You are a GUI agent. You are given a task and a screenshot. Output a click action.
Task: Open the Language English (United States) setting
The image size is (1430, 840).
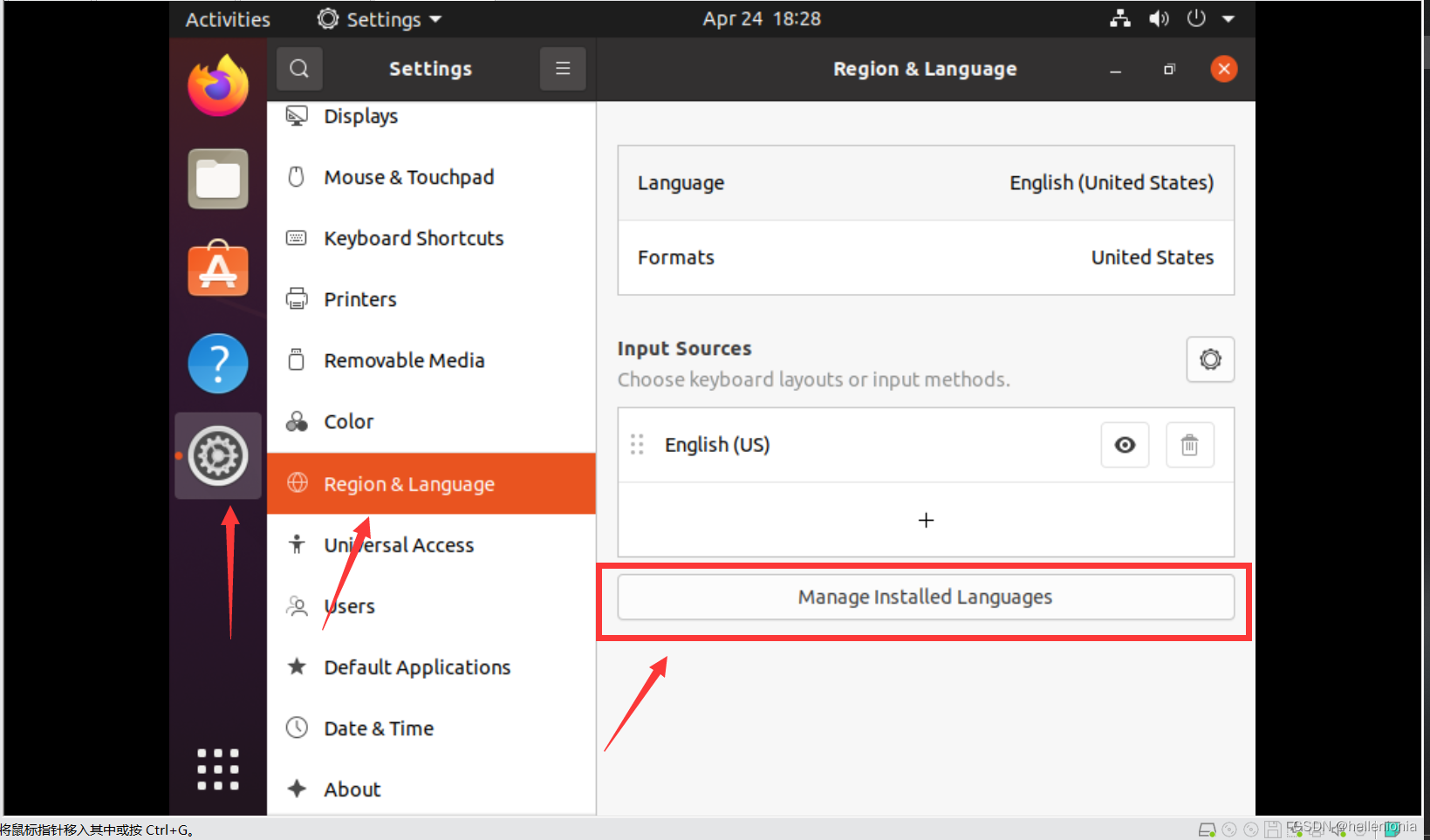tap(925, 182)
